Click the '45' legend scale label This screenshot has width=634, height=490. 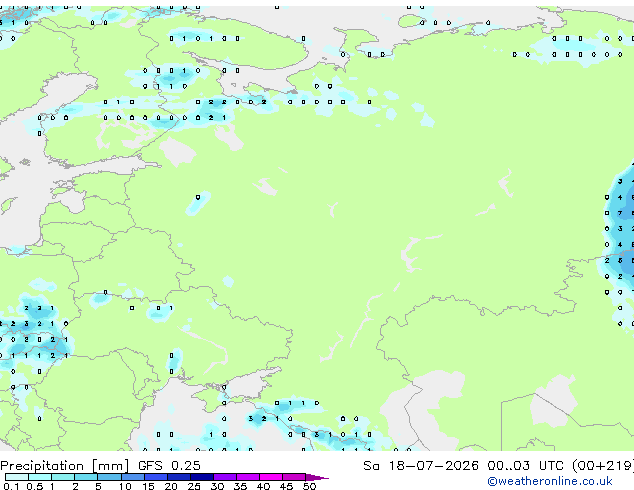point(286,486)
